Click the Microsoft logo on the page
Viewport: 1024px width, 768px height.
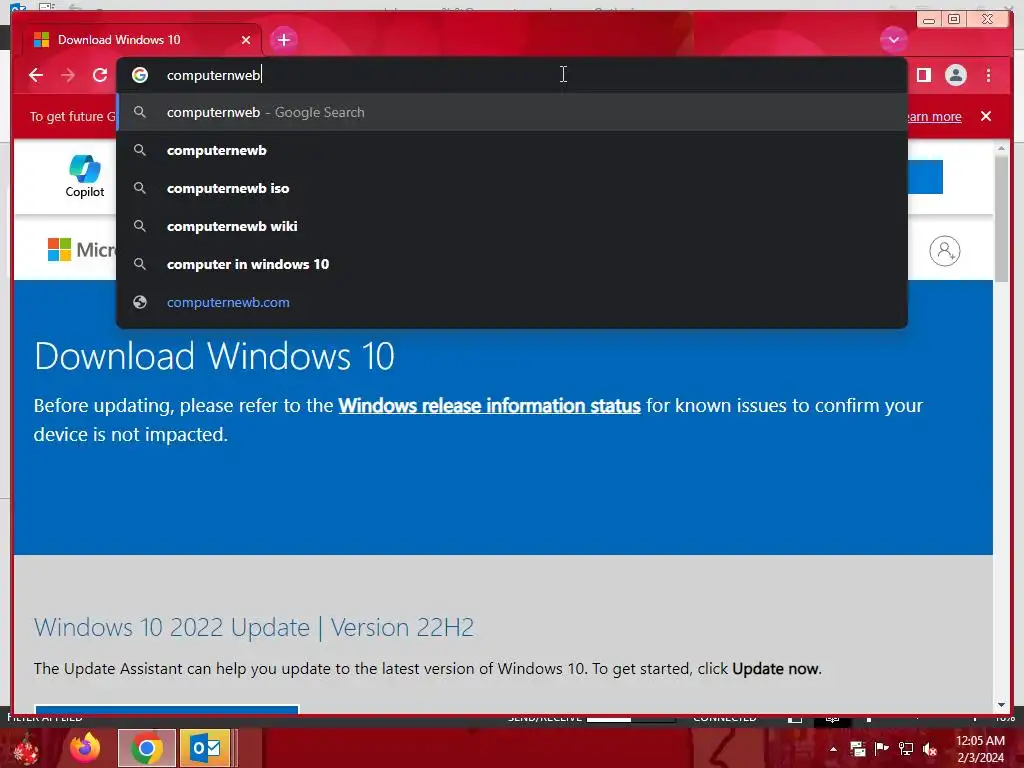pos(82,249)
